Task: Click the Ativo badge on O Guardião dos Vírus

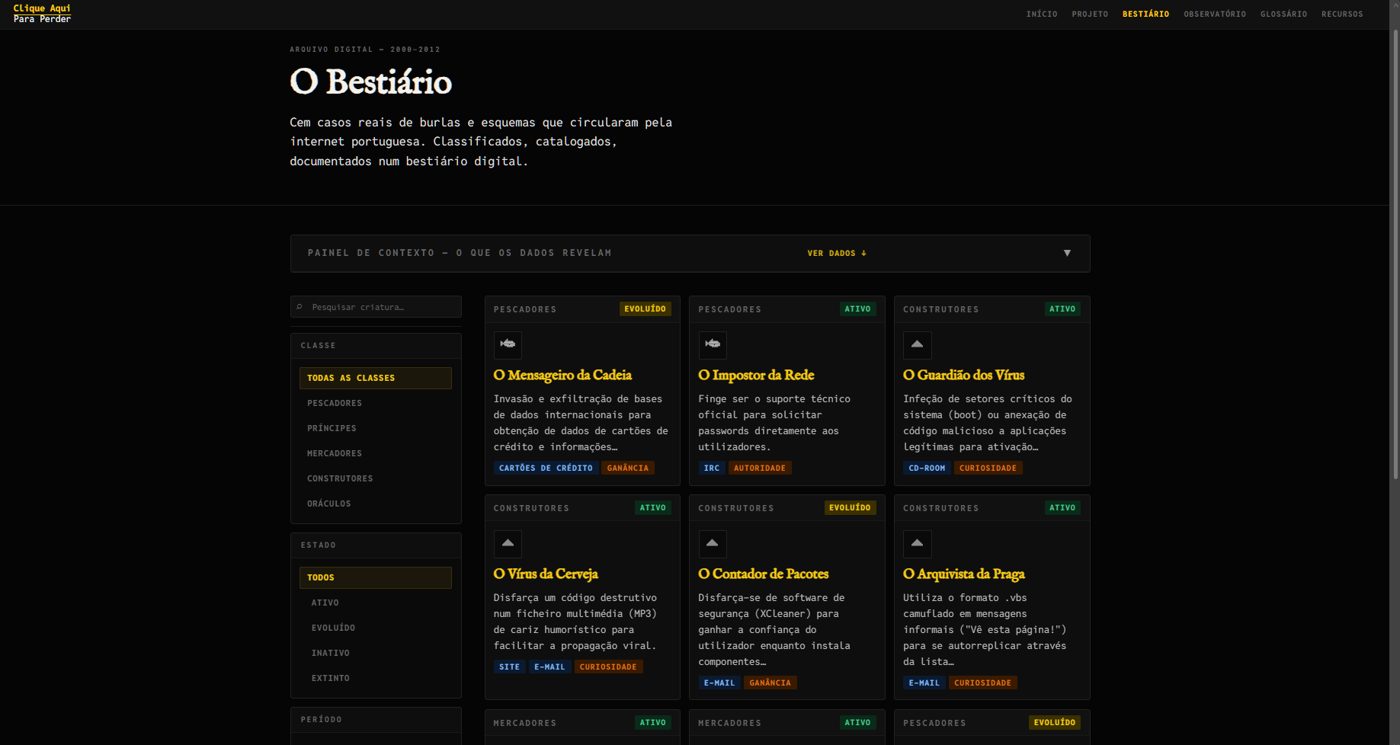Action: point(1063,309)
